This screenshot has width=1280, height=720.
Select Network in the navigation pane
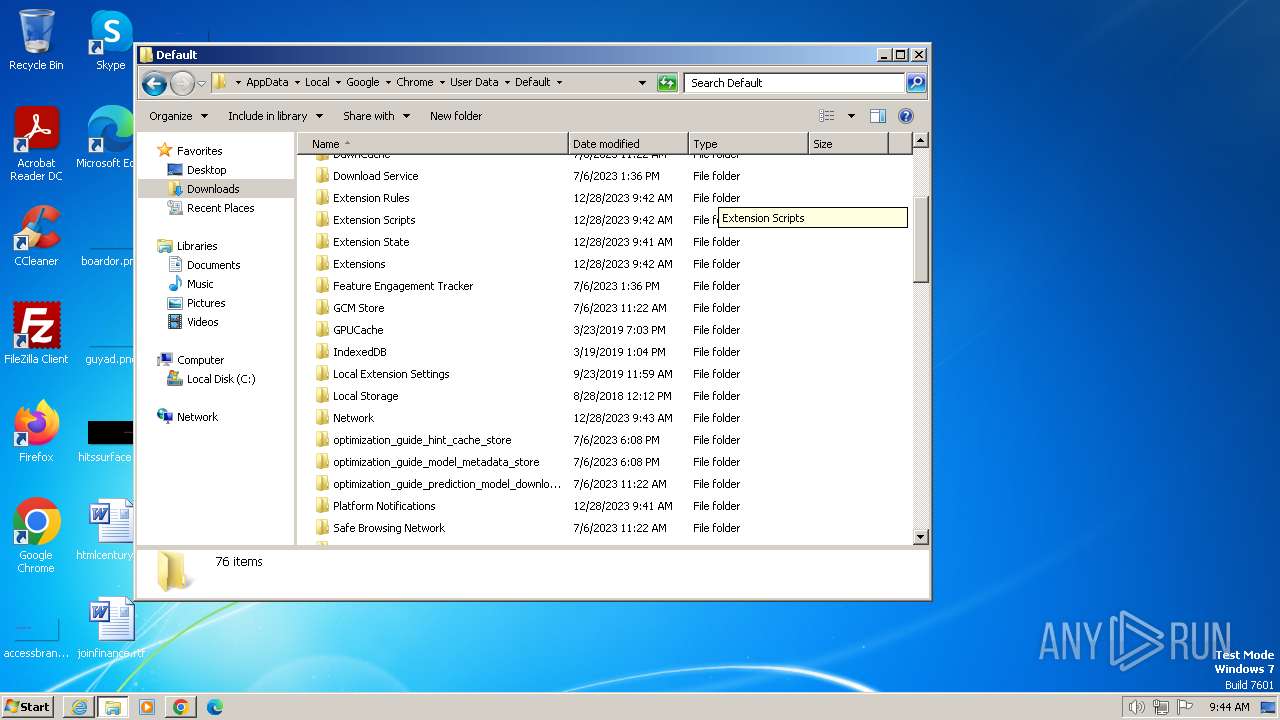point(197,417)
